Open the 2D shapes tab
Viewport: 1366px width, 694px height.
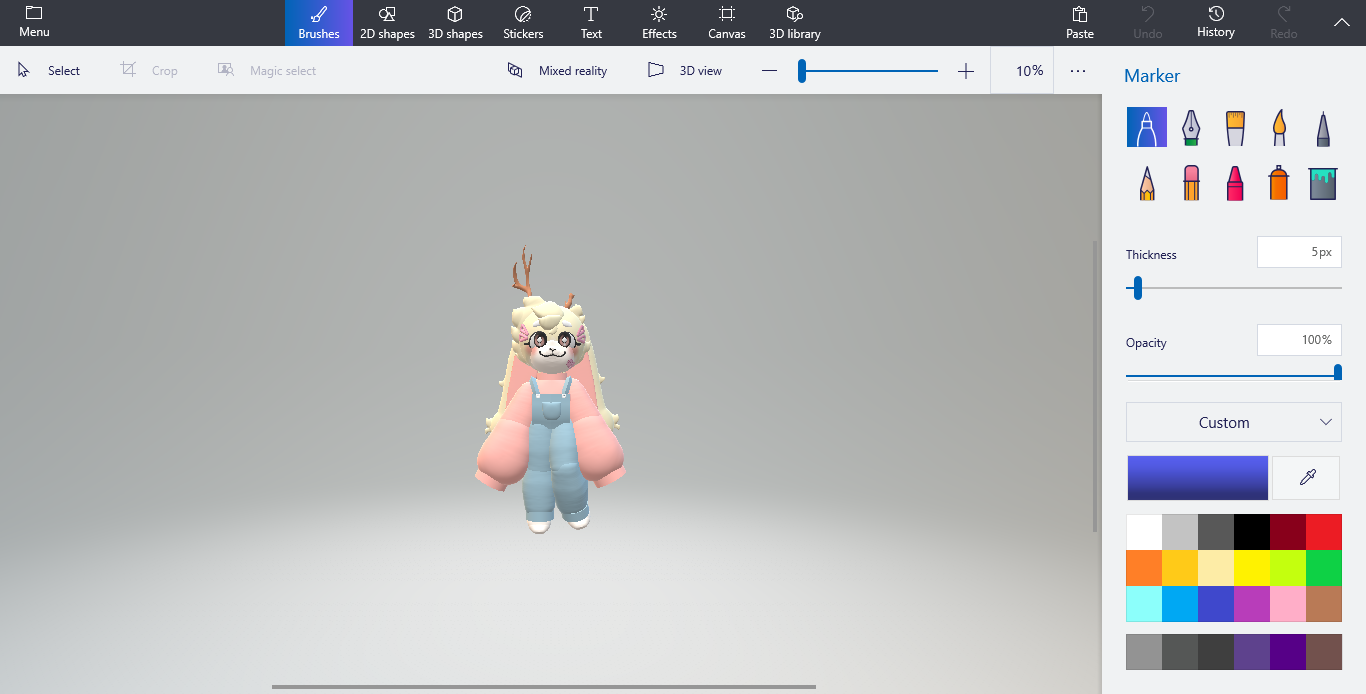[x=387, y=22]
